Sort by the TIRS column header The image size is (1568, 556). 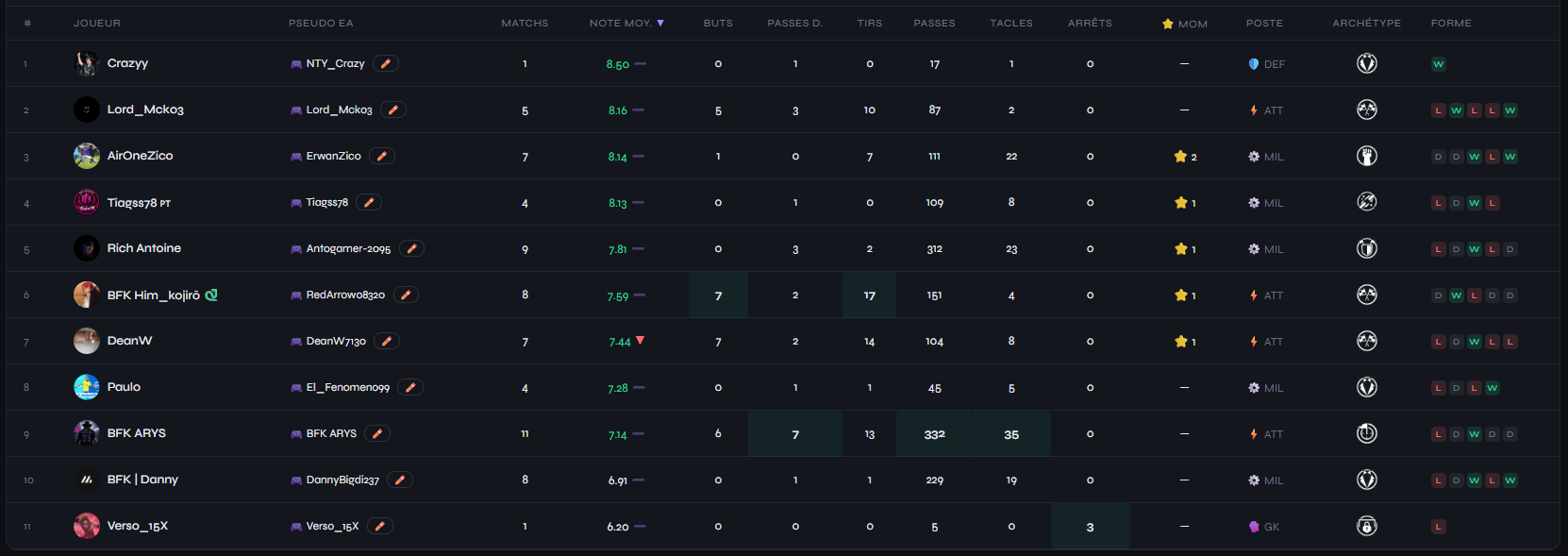pyautogui.click(x=870, y=23)
